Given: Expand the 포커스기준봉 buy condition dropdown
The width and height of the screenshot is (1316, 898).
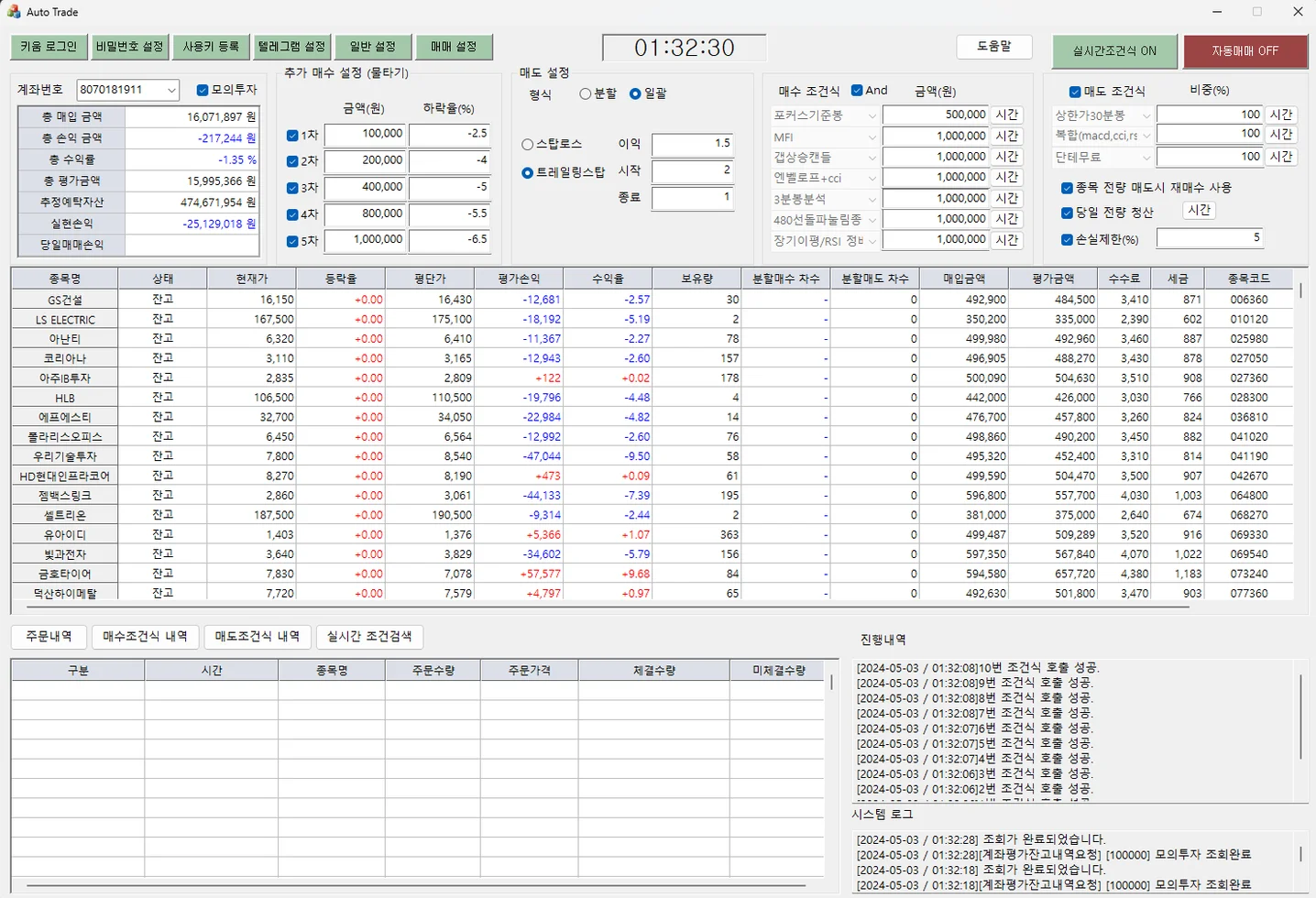Looking at the screenshot, I should coord(872,115).
